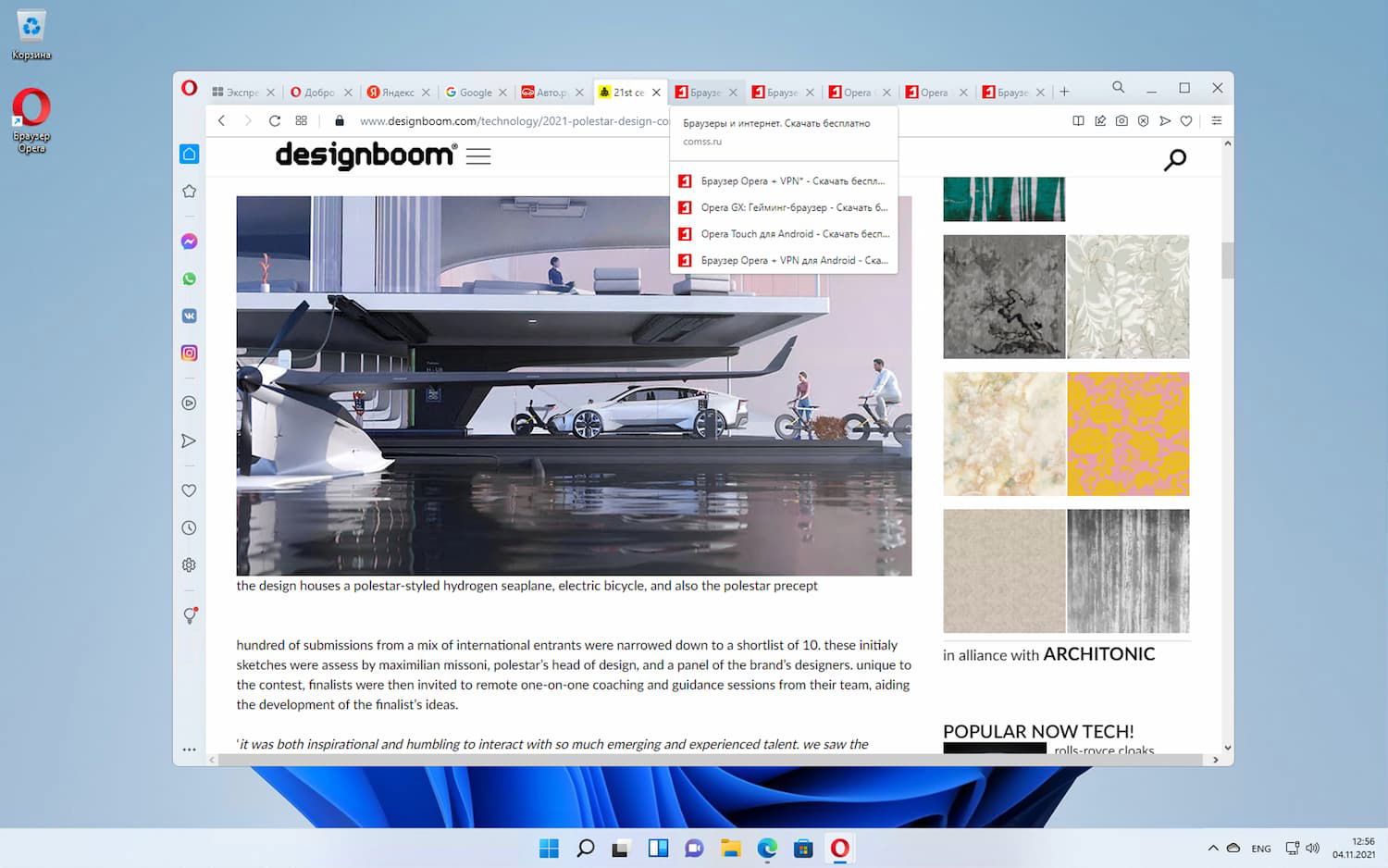Open the lightbulb tips icon in the sidebar
The width and height of the screenshot is (1388, 868).
click(x=190, y=615)
